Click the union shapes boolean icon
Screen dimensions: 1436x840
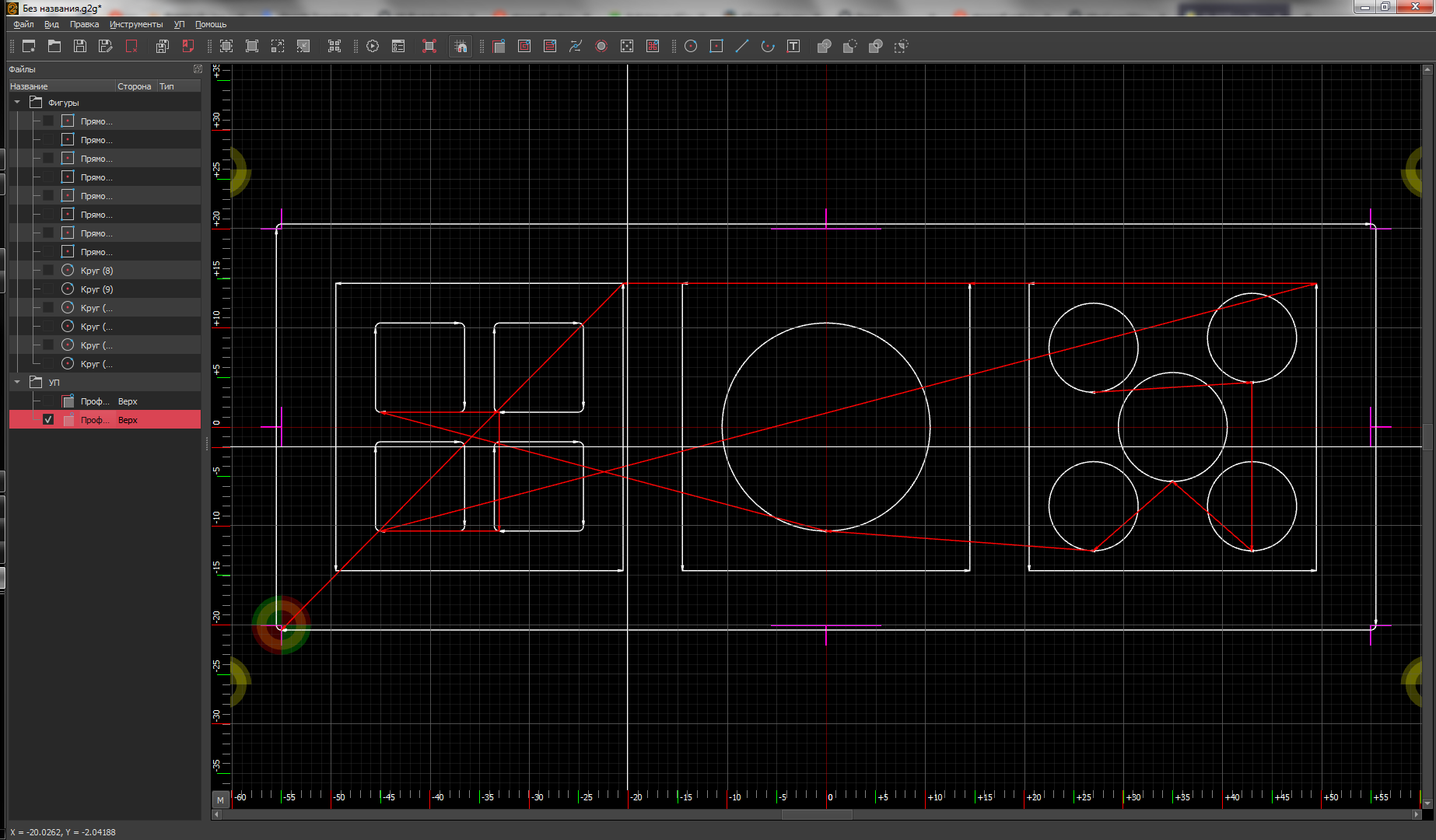pos(825,46)
